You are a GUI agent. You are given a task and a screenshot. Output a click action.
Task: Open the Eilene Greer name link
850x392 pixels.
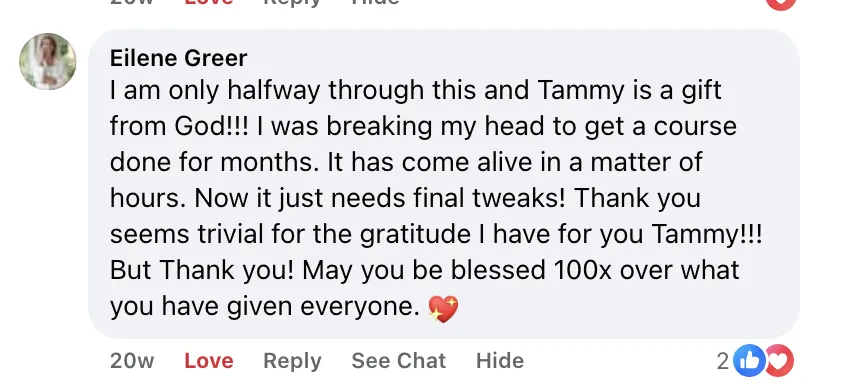(178, 58)
